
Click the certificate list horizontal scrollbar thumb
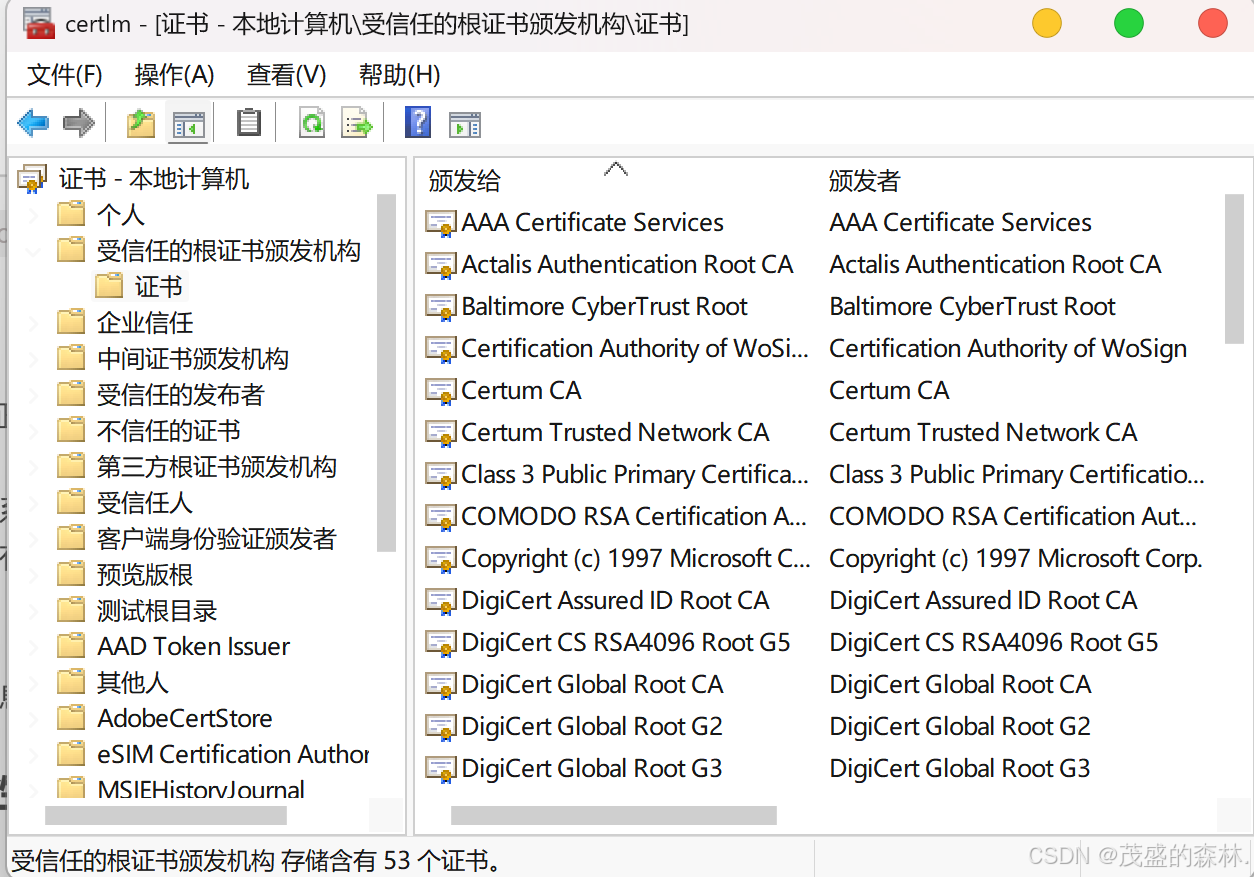(614, 816)
